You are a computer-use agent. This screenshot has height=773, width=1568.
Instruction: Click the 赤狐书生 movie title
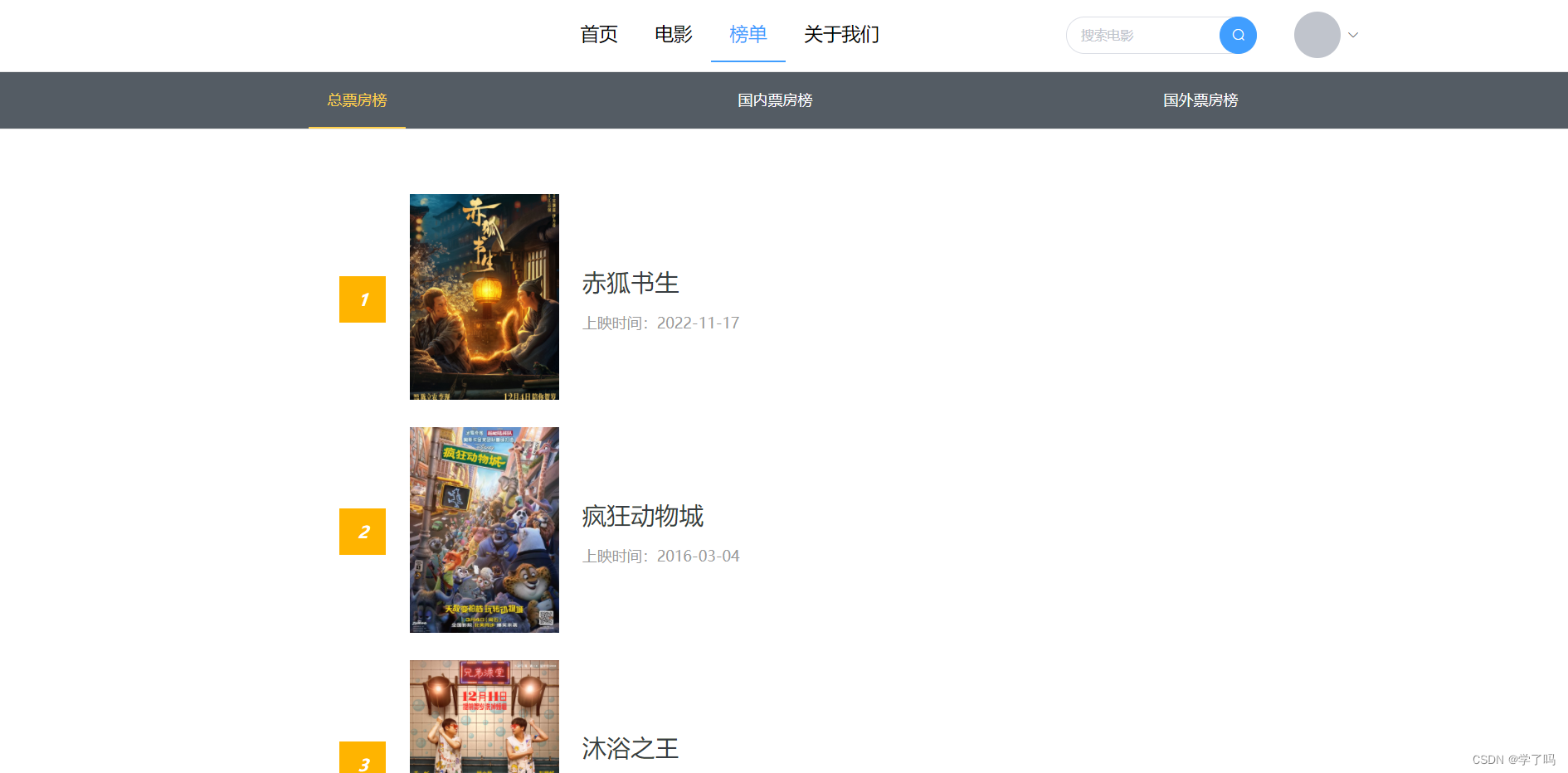coord(631,283)
